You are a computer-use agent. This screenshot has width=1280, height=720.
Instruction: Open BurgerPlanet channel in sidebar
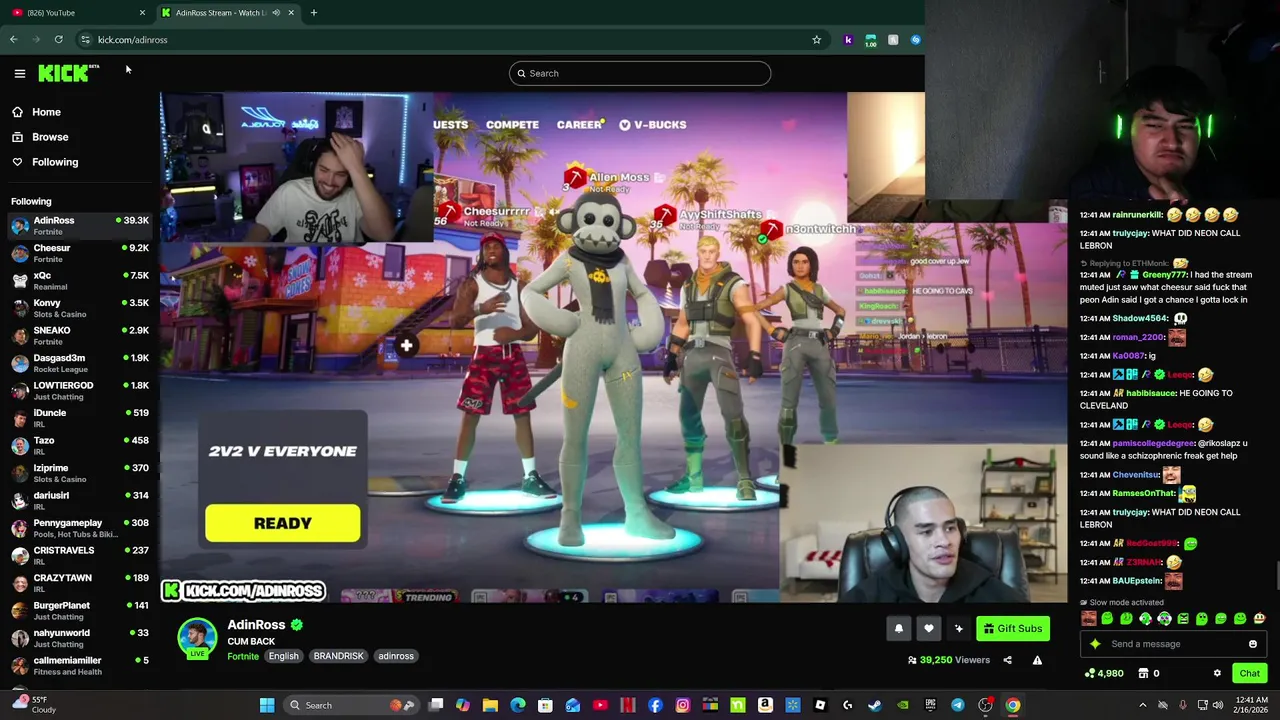click(x=80, y=611)
